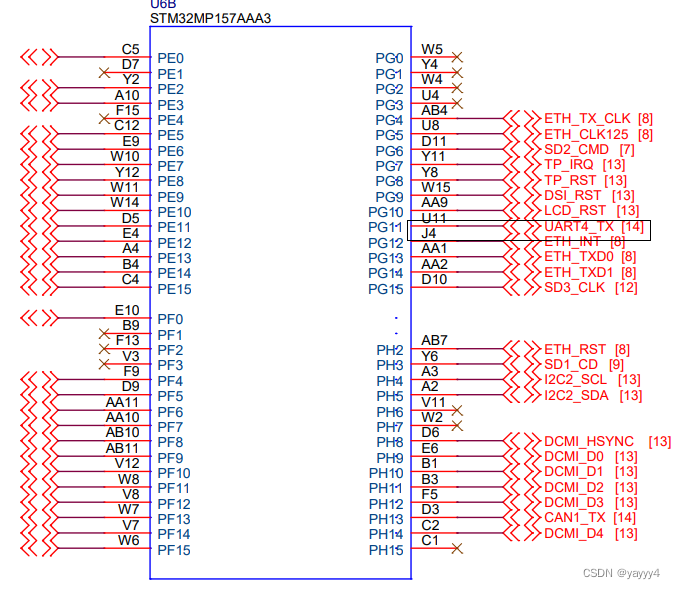Click pin number F15
Viewport: 675px width, 589px height.
(x=127, y=111)
